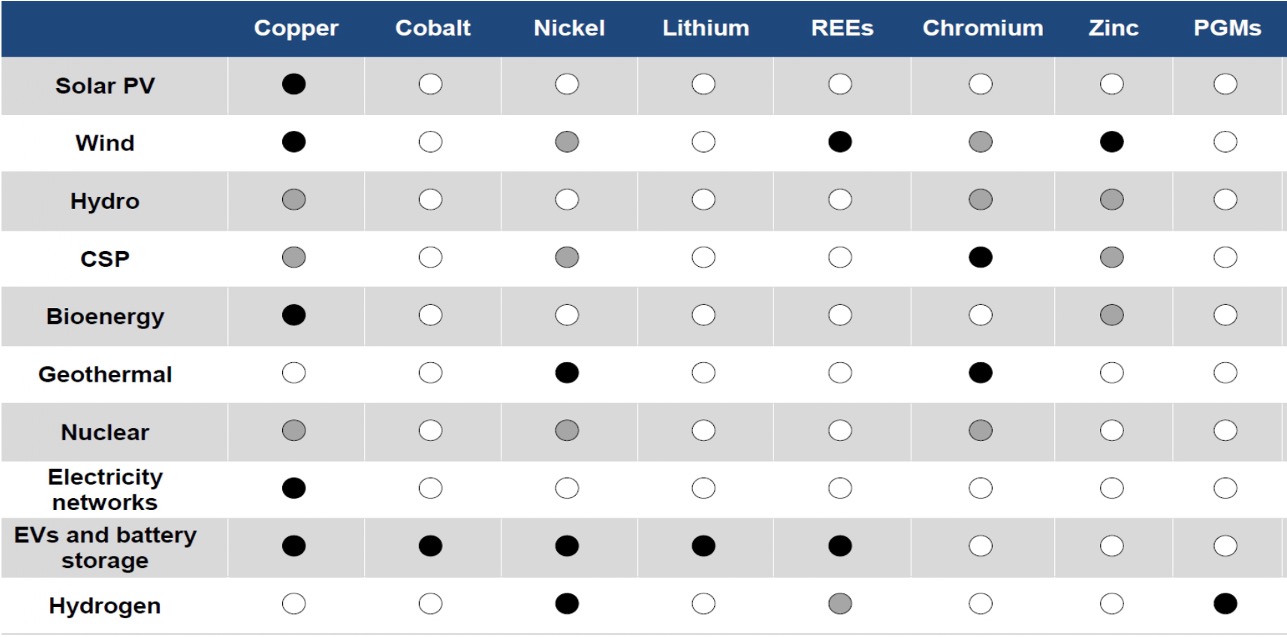Select the gray Zinc circle for Bioenergy
This screenshot has height=637, width=1287.
point(1111,316)
